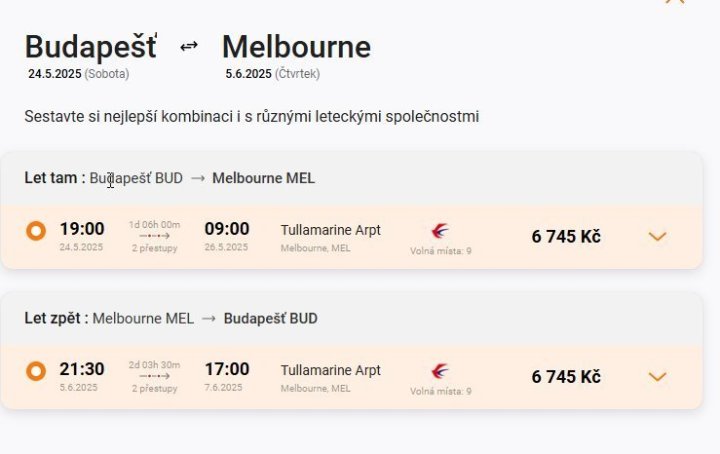720x454 pixels.
Task: Click the outbound 6 745 Kč price
Action: coord(566,236)
